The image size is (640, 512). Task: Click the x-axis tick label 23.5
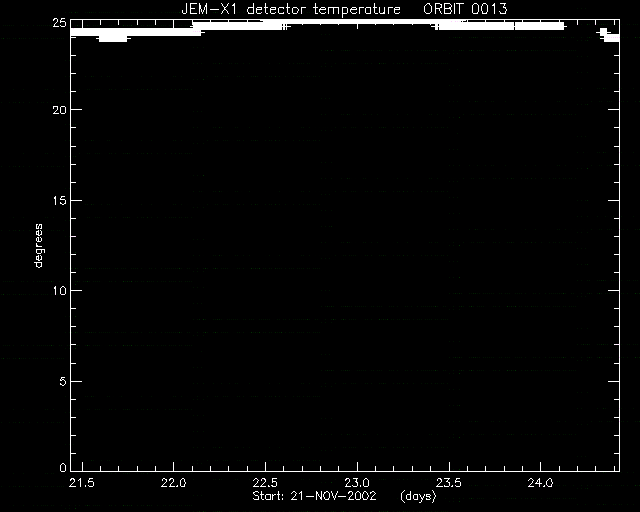(449, 483)
